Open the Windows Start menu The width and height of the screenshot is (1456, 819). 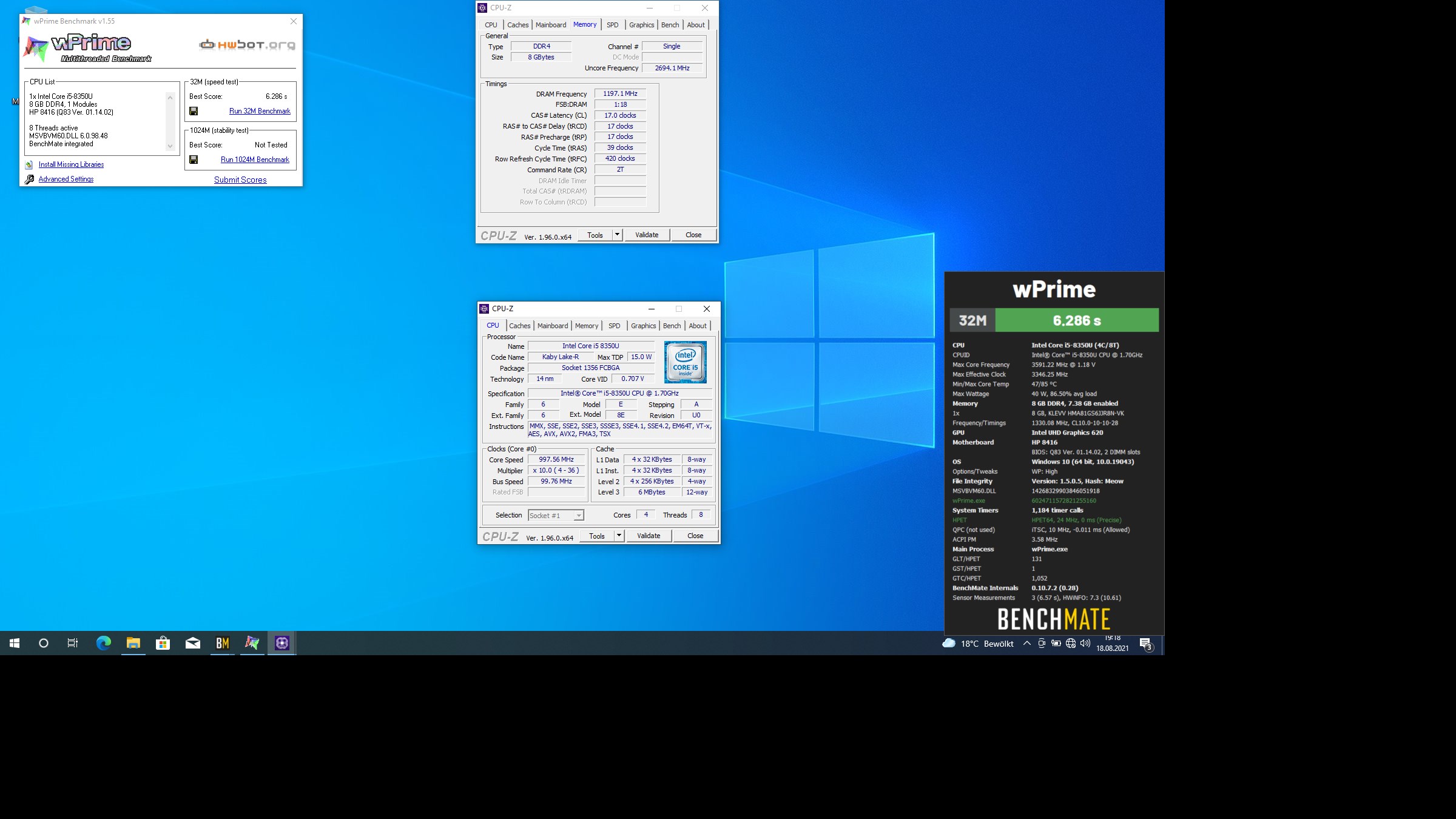[x=15, y=643]
